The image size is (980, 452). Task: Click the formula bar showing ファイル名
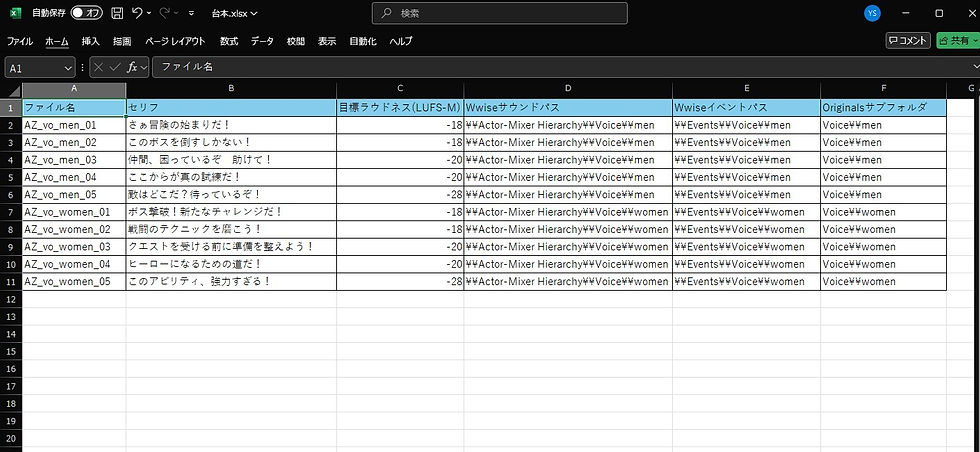click(x=561, y=68)
